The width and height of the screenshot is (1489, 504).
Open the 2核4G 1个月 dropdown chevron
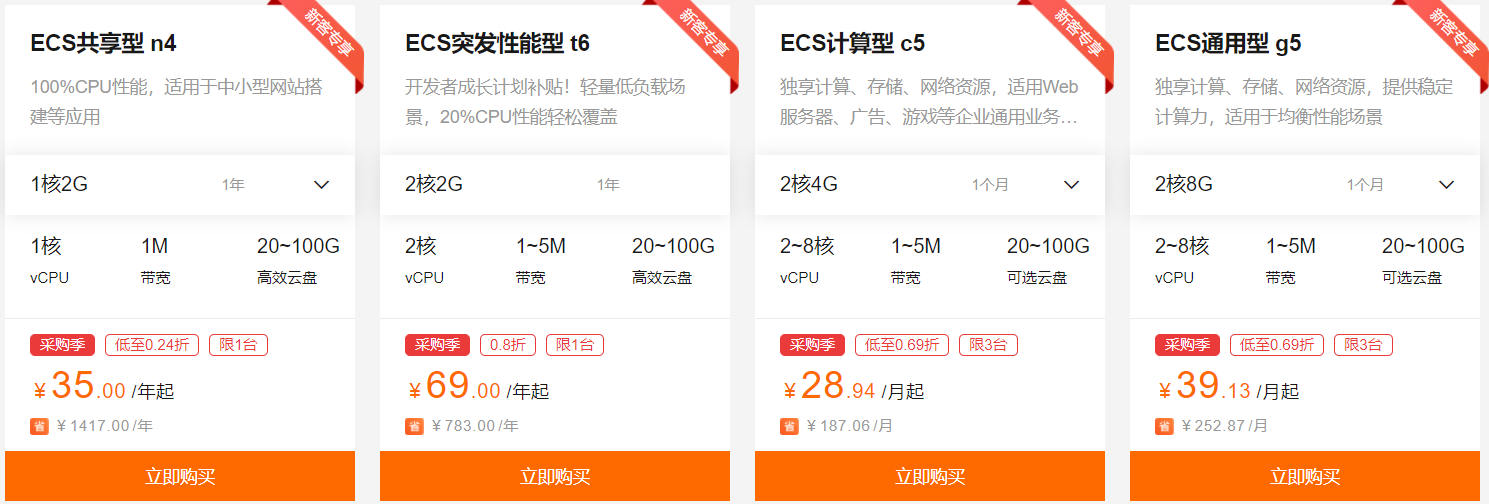point(1072,184)
